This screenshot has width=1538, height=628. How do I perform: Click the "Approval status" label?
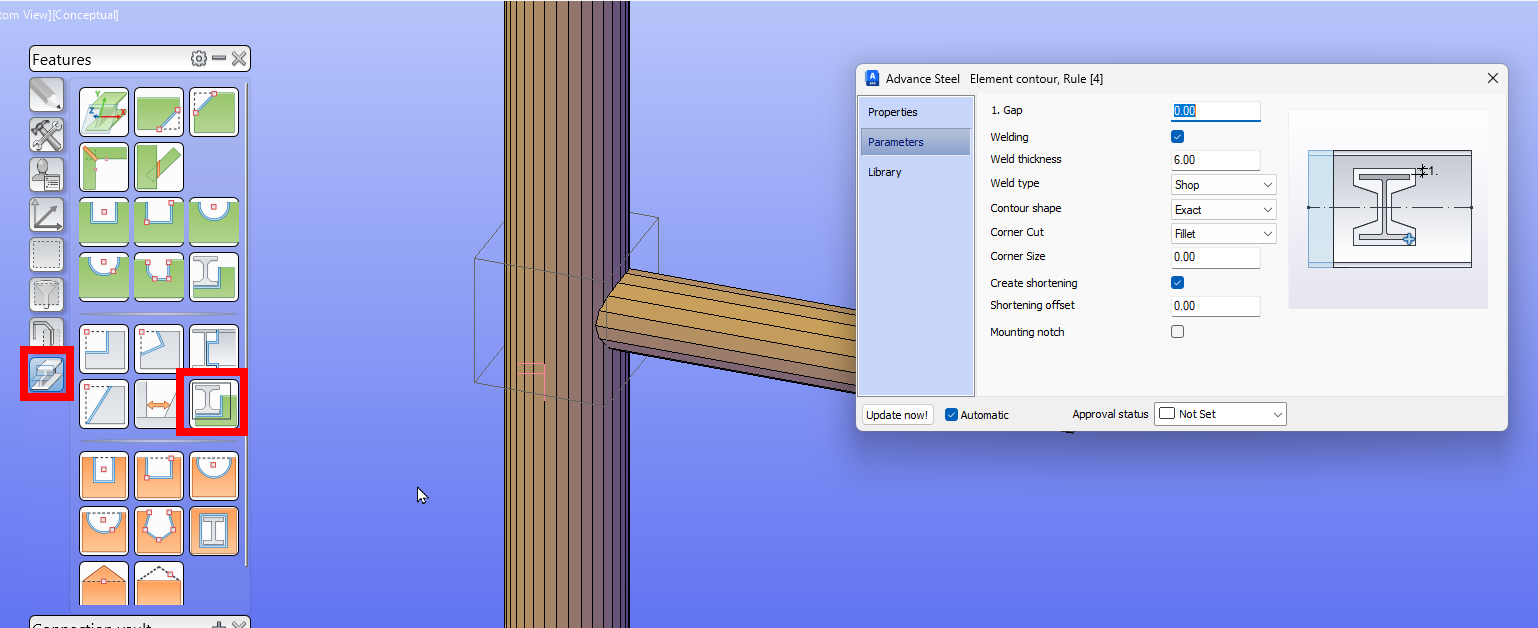1110,414
